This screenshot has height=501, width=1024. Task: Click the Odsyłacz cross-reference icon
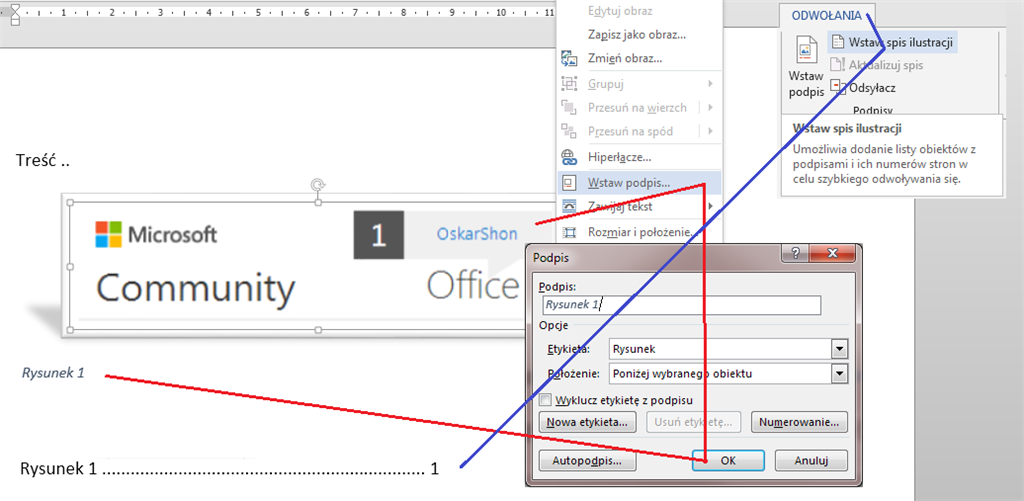[x=837, y=86]
